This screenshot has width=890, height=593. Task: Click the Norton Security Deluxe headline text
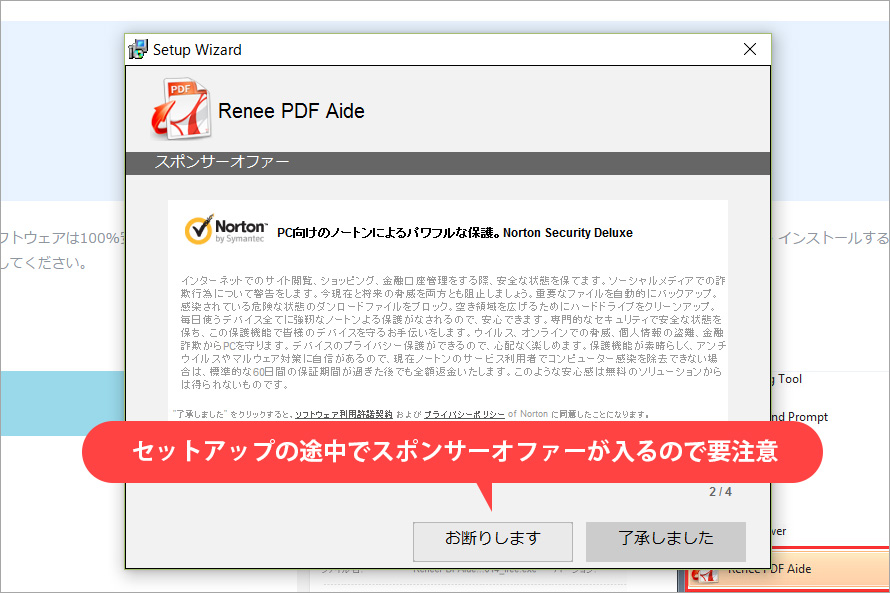(x=455, y=233)
